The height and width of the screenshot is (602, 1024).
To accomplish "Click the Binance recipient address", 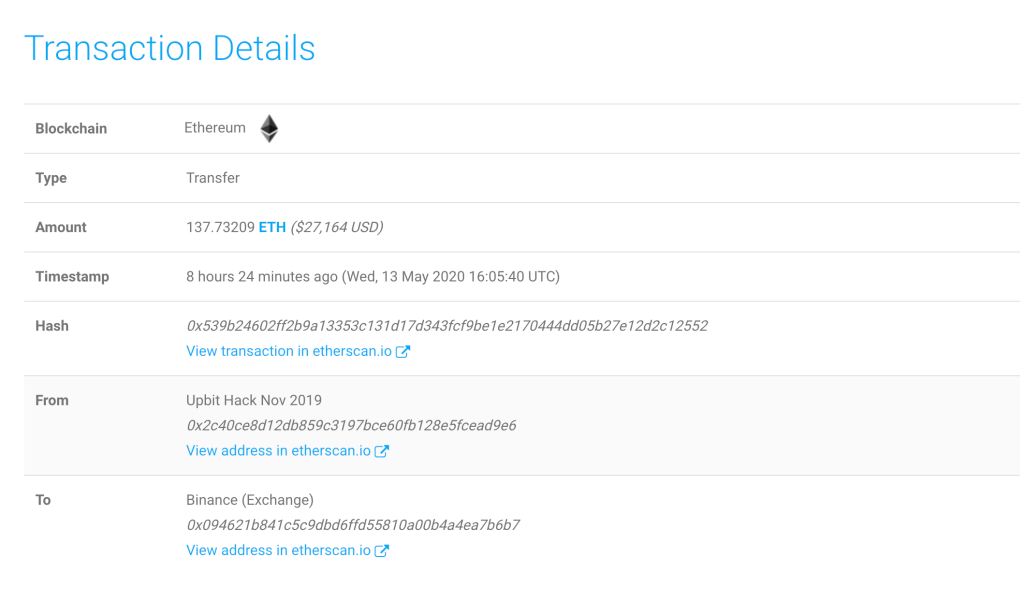I will pyautogui.click(x=353, y=525).
